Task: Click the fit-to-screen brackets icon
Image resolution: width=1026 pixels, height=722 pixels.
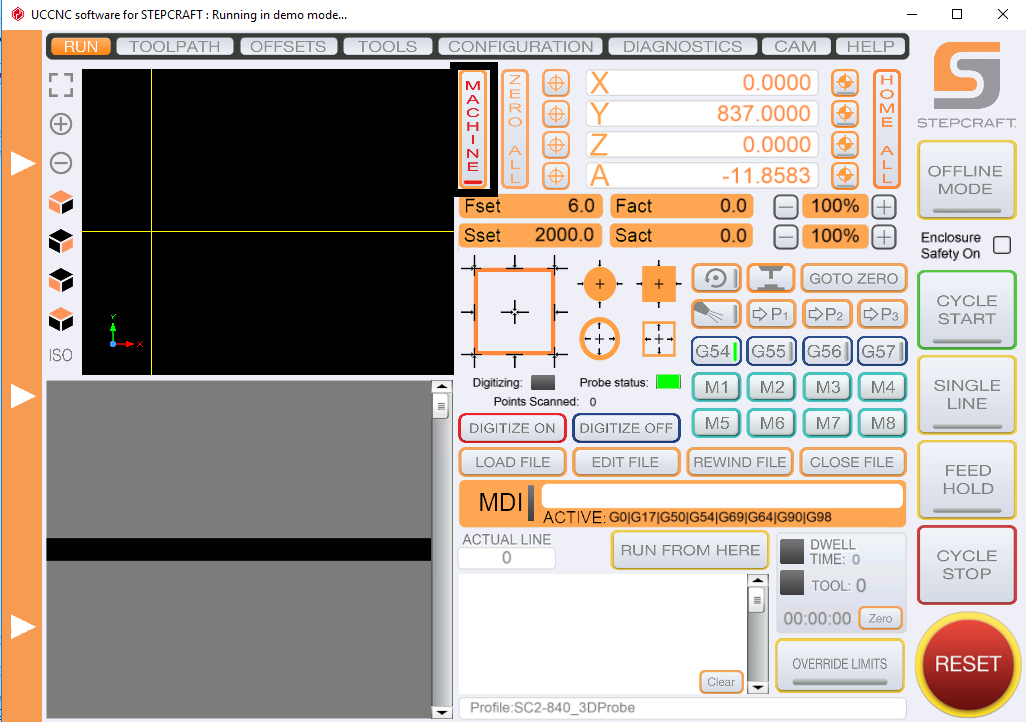Action: click(x=61, y=85)
